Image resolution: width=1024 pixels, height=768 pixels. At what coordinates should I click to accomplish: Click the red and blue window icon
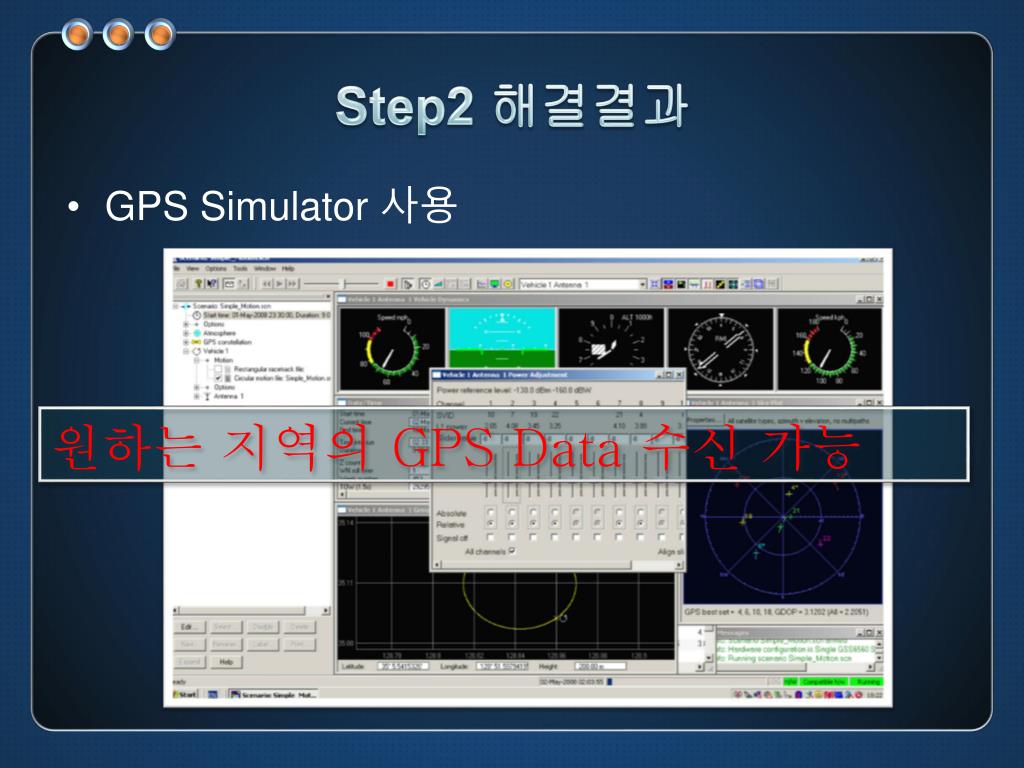(x=668, y=284)
